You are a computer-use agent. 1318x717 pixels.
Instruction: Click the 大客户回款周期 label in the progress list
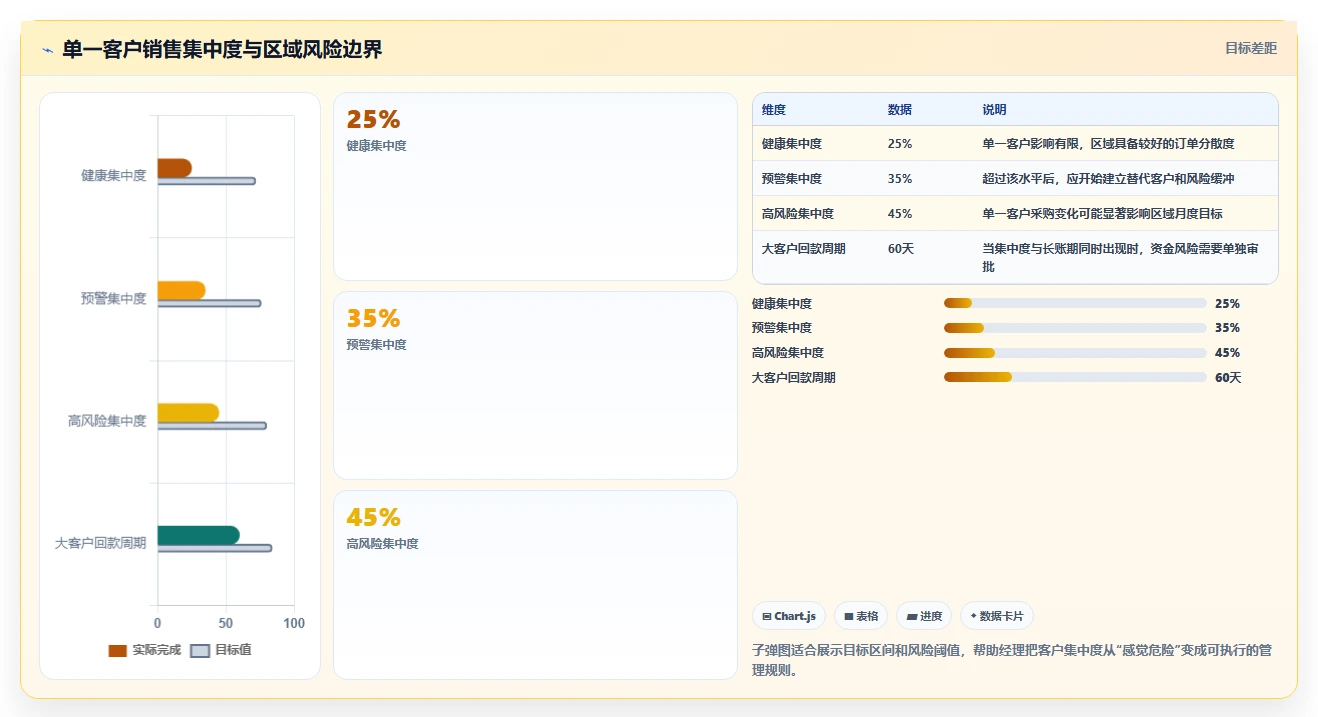[794, 378]
